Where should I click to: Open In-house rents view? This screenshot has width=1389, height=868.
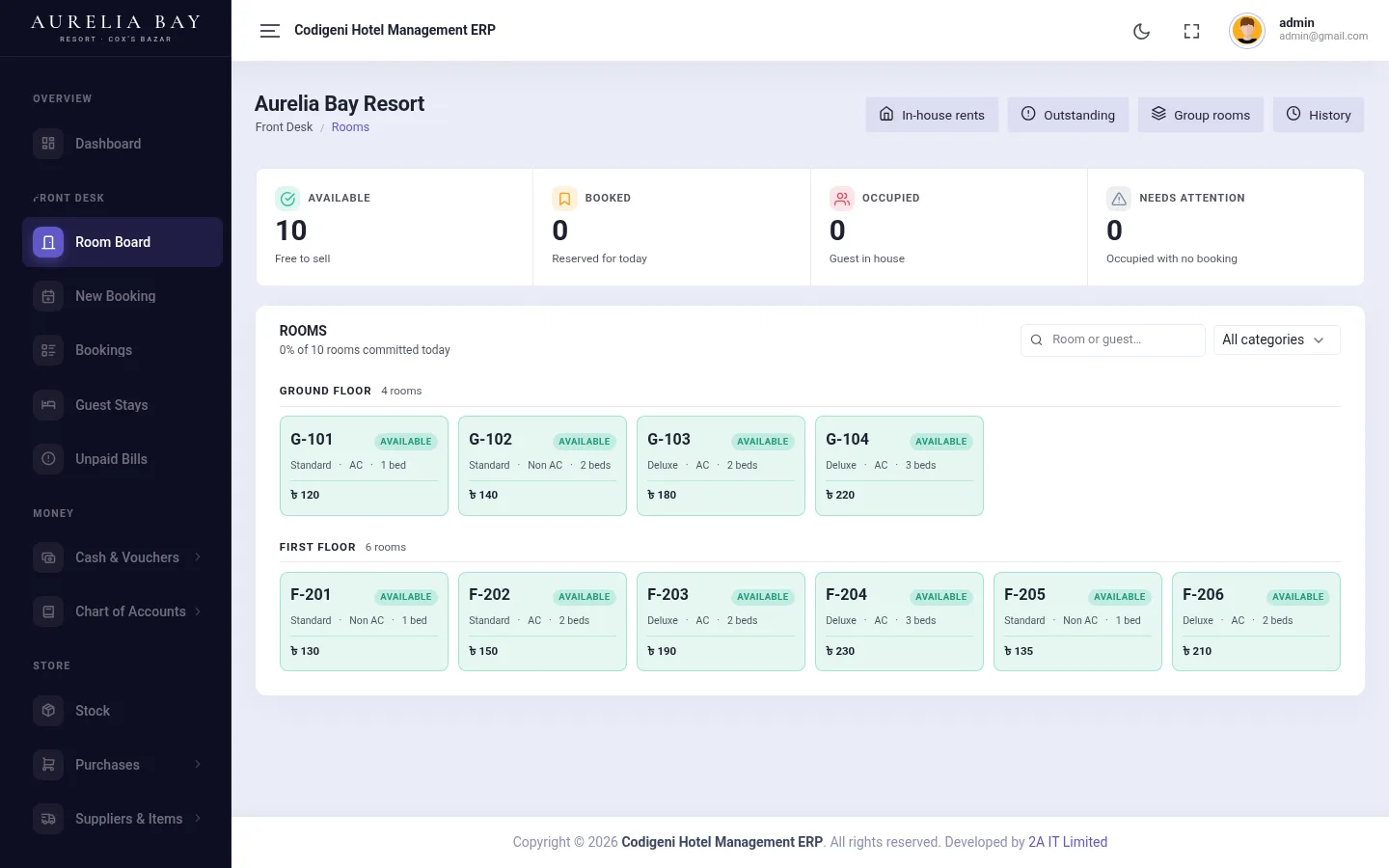[x=932, y=115]
